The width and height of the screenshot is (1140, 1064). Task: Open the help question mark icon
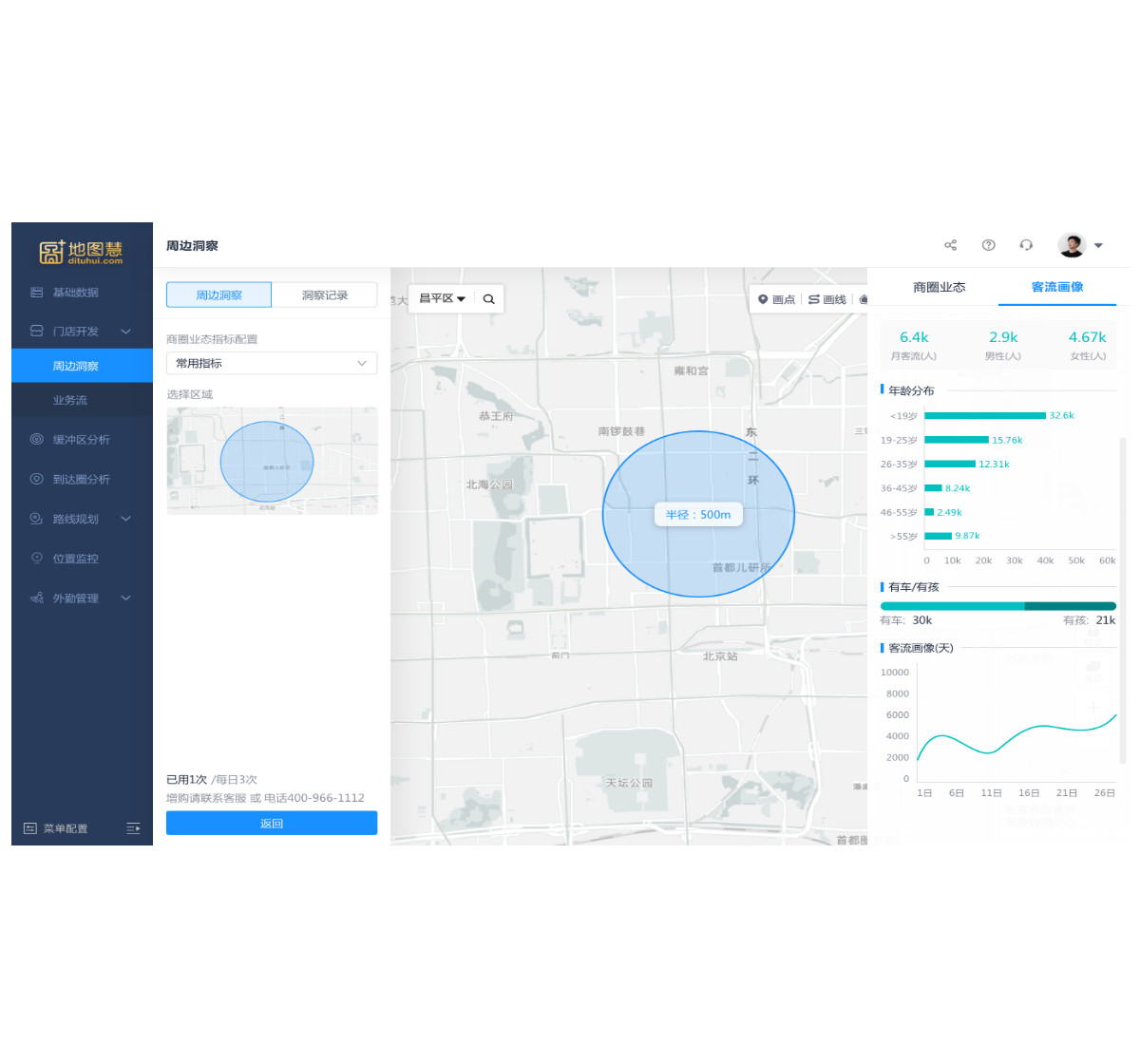coord(988,245)
